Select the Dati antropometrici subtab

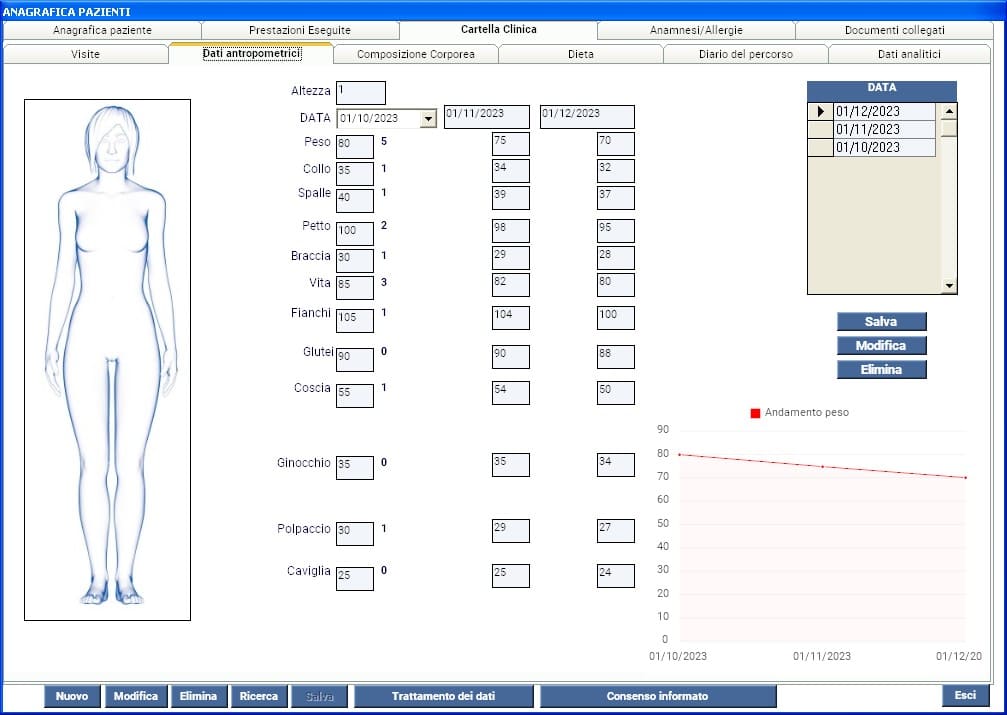251,53
